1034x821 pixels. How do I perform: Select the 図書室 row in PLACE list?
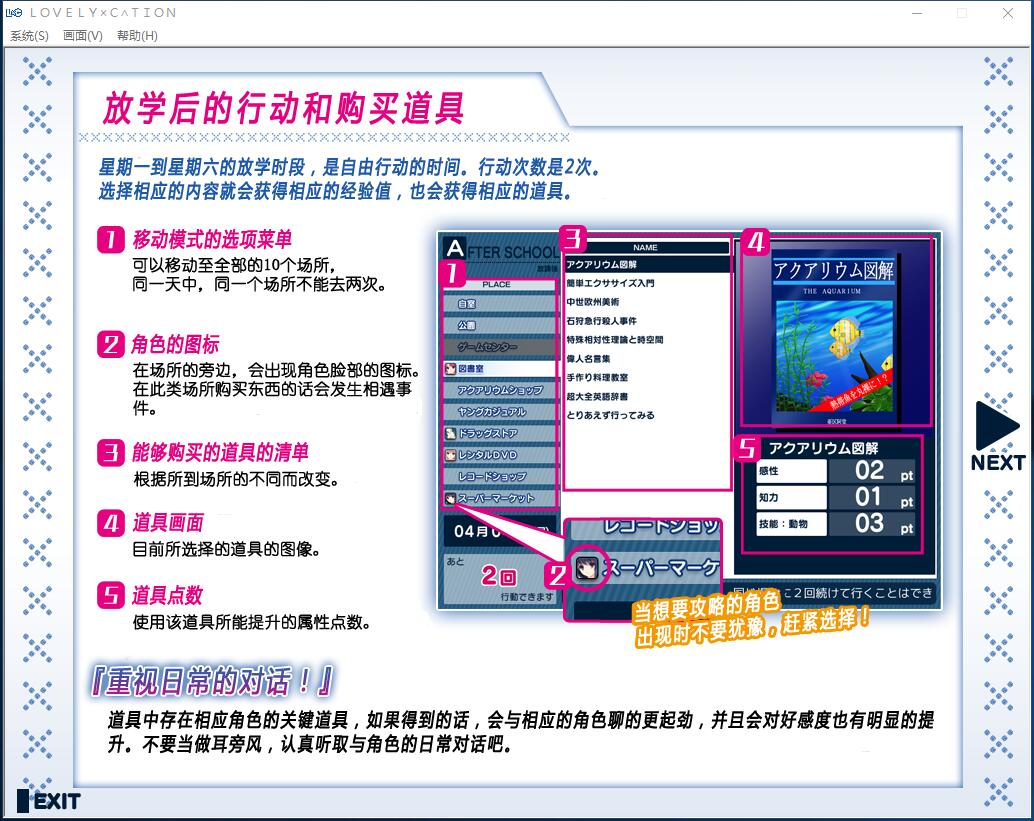coord(501,369)
